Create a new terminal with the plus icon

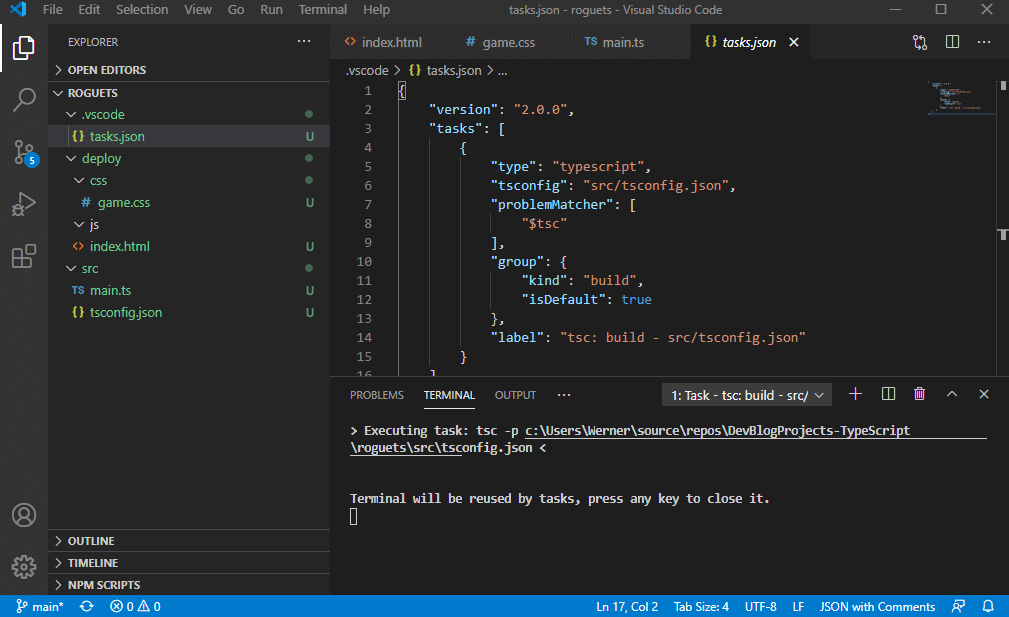[x=855, y=394]
